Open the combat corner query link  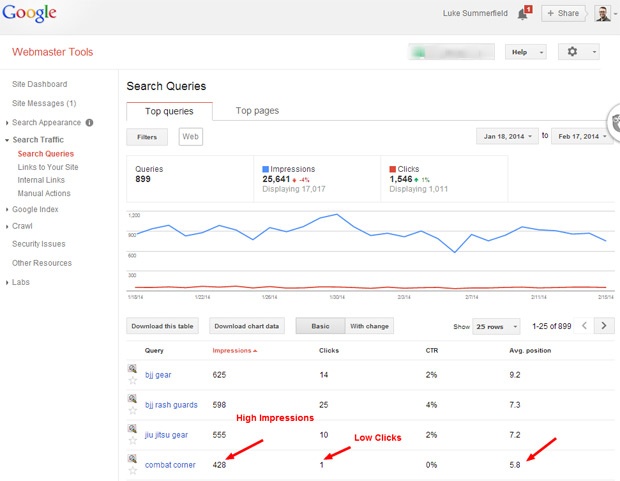[x=170, y=465]
